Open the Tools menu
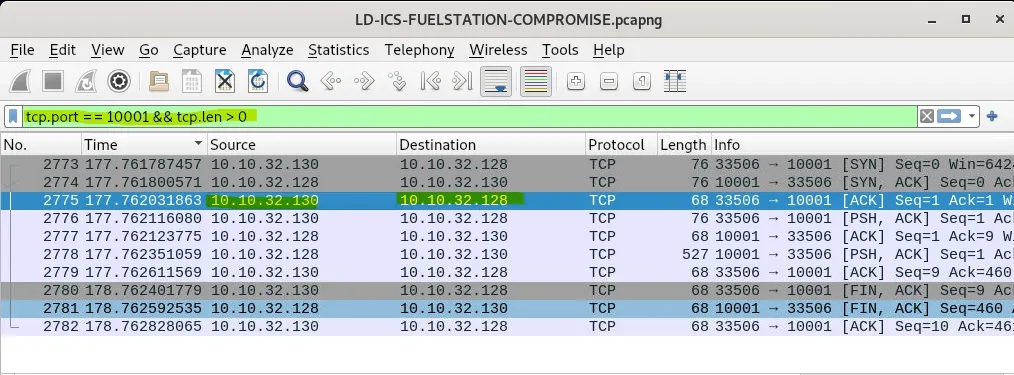 (560, 50)
